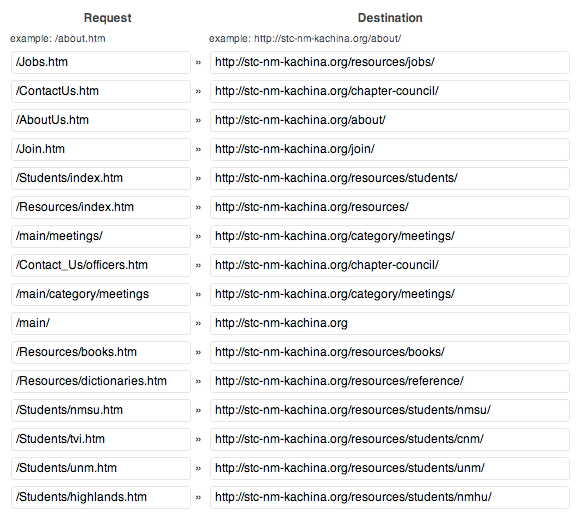Select the /Students/unm.htm request field
583x513 pixels.
pyautogui.click(x=101, y=468)
